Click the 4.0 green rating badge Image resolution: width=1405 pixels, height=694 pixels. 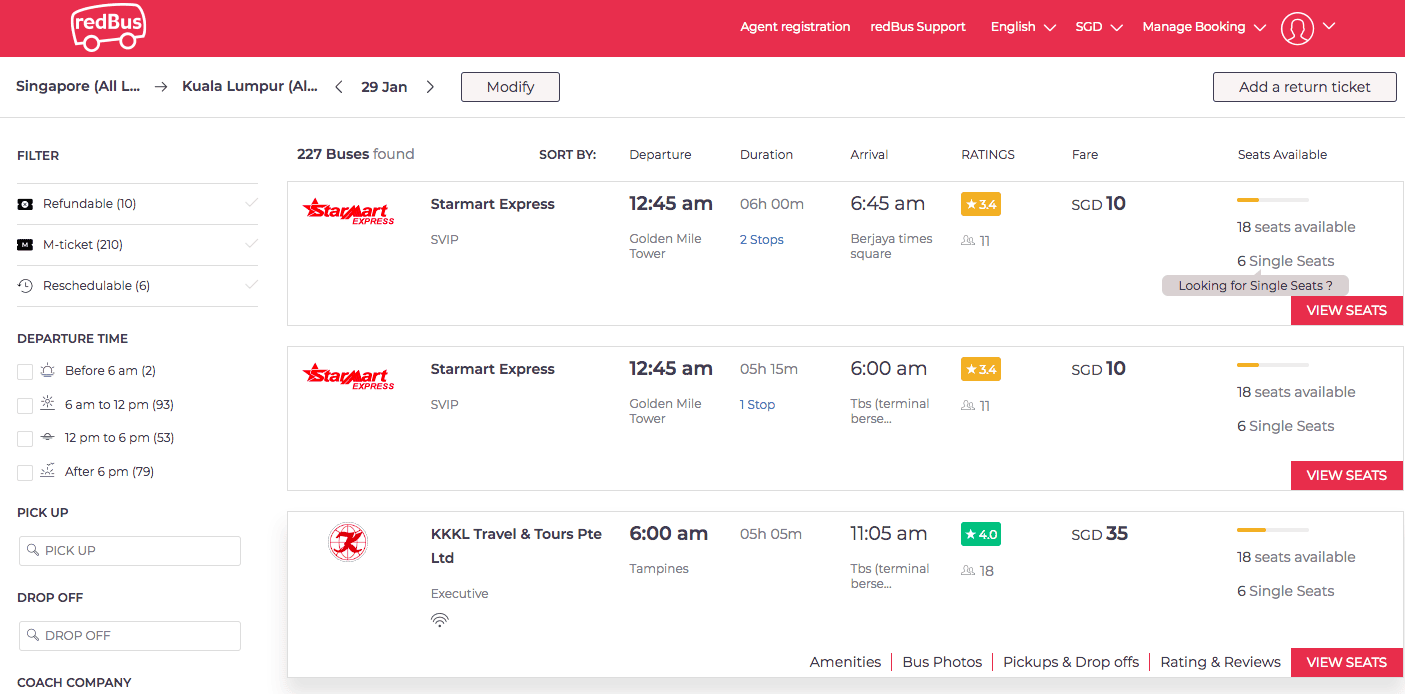[981, 534]
